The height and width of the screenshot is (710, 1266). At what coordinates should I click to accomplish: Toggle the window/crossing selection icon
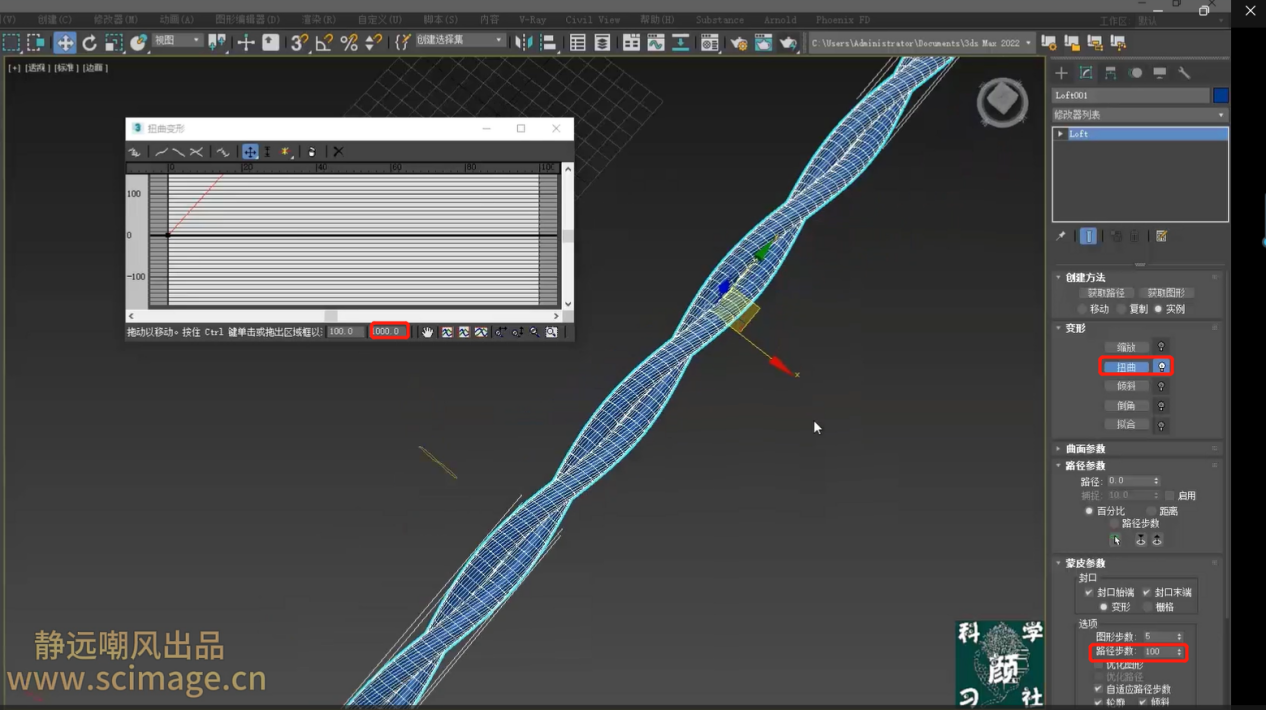[x=36, y=43]
